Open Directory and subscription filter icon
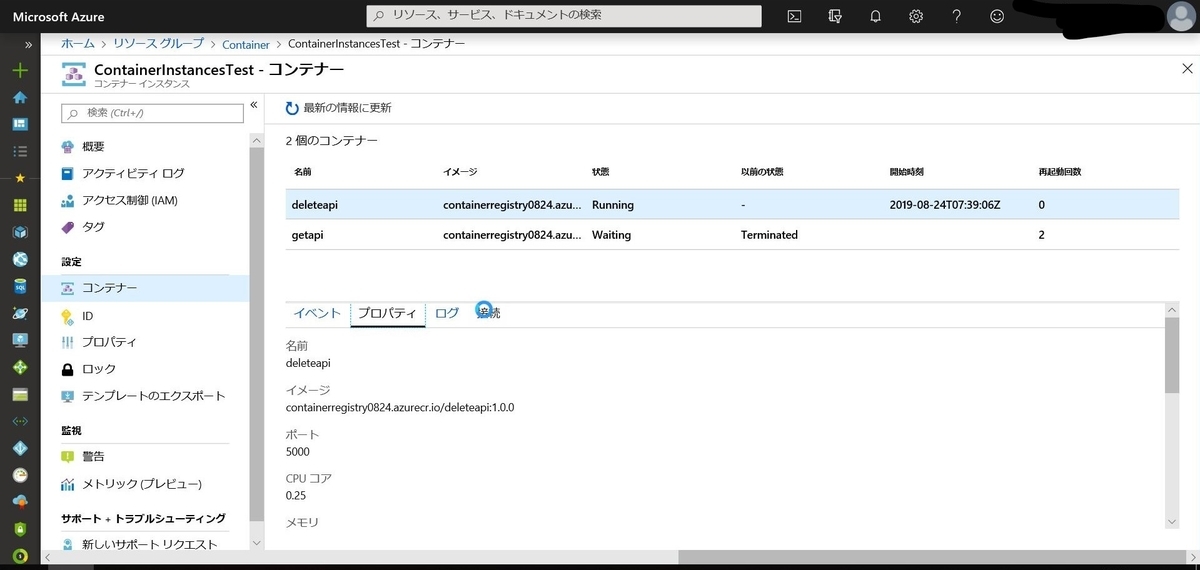Screen dimensions: 1200x570 835,16
